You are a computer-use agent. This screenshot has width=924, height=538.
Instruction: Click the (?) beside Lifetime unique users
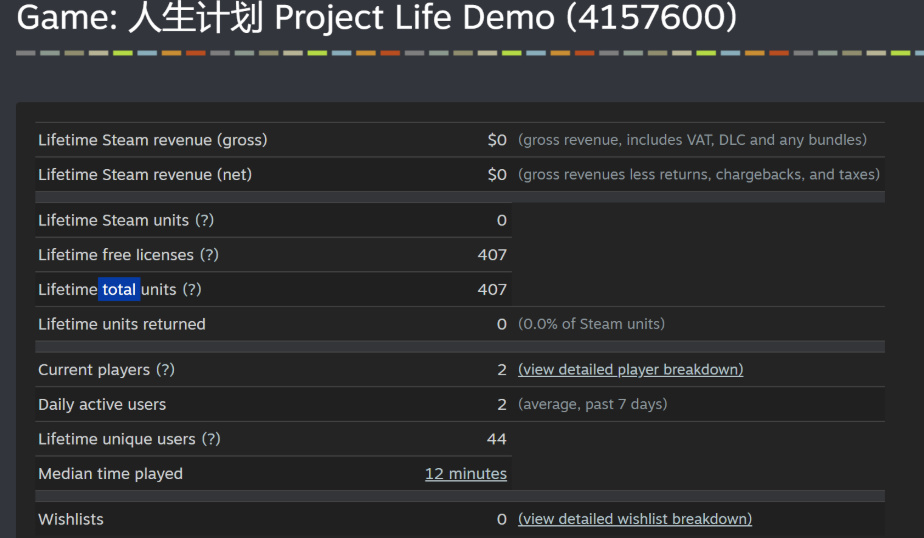click(211, 439)
